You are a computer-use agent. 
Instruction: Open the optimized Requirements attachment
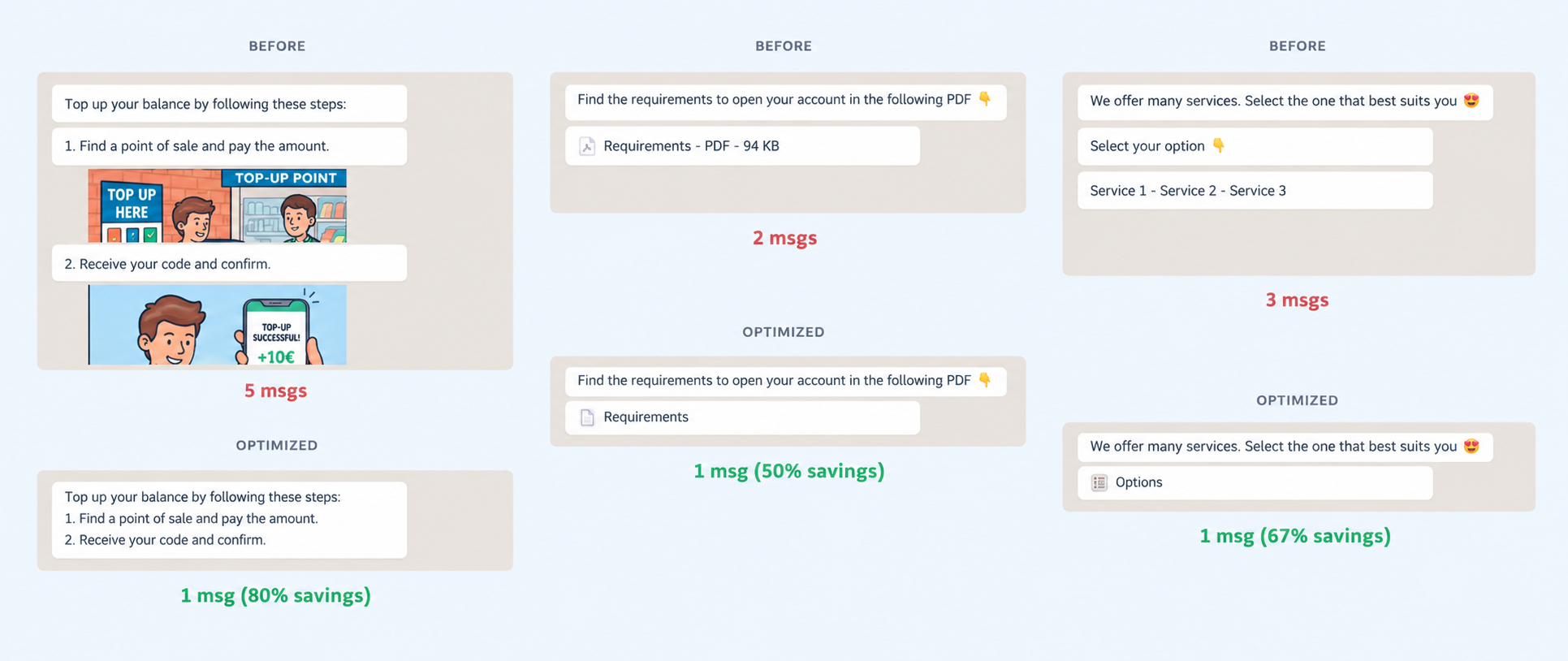[x=742, y=417]
